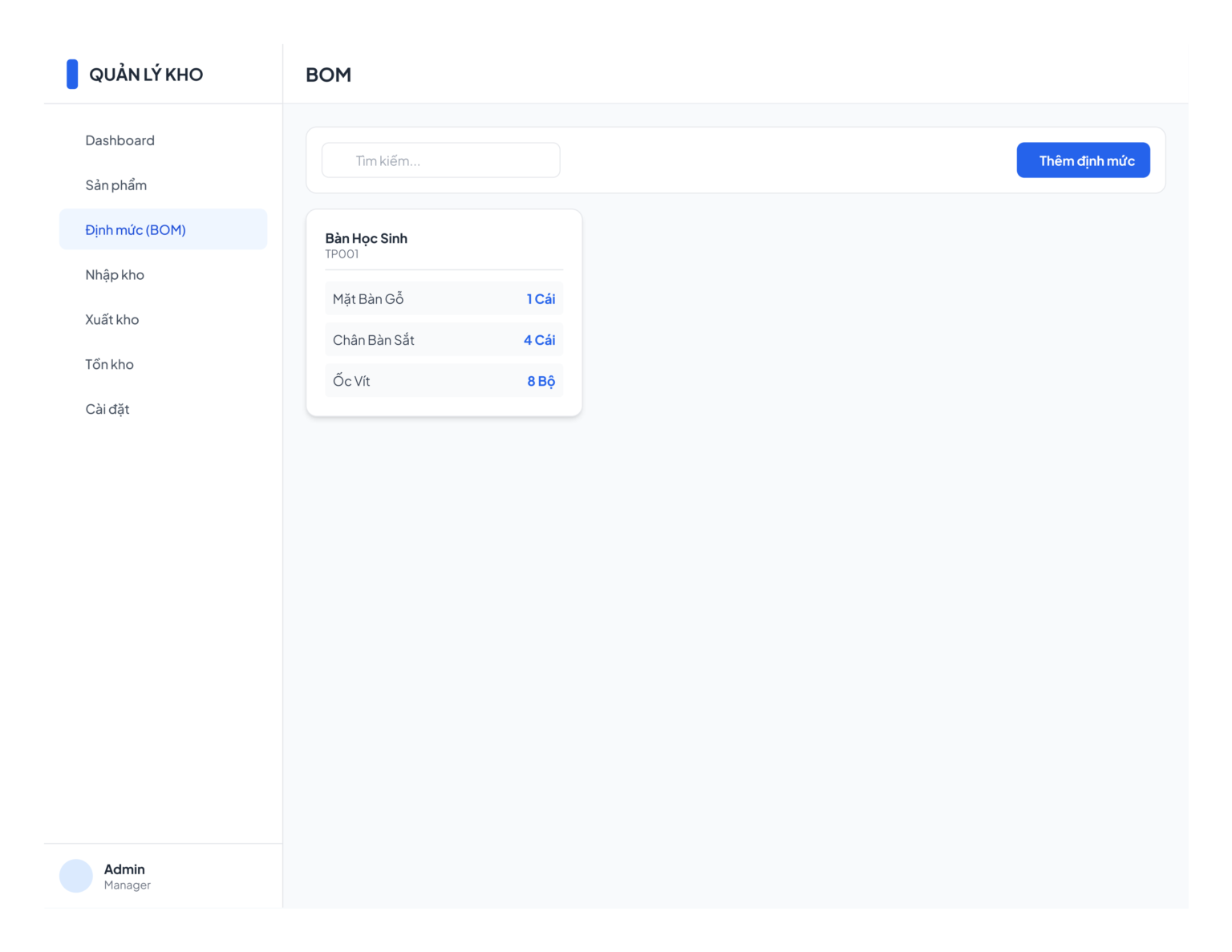Select the Chân Bàn Sắt material row

point(444,339)
